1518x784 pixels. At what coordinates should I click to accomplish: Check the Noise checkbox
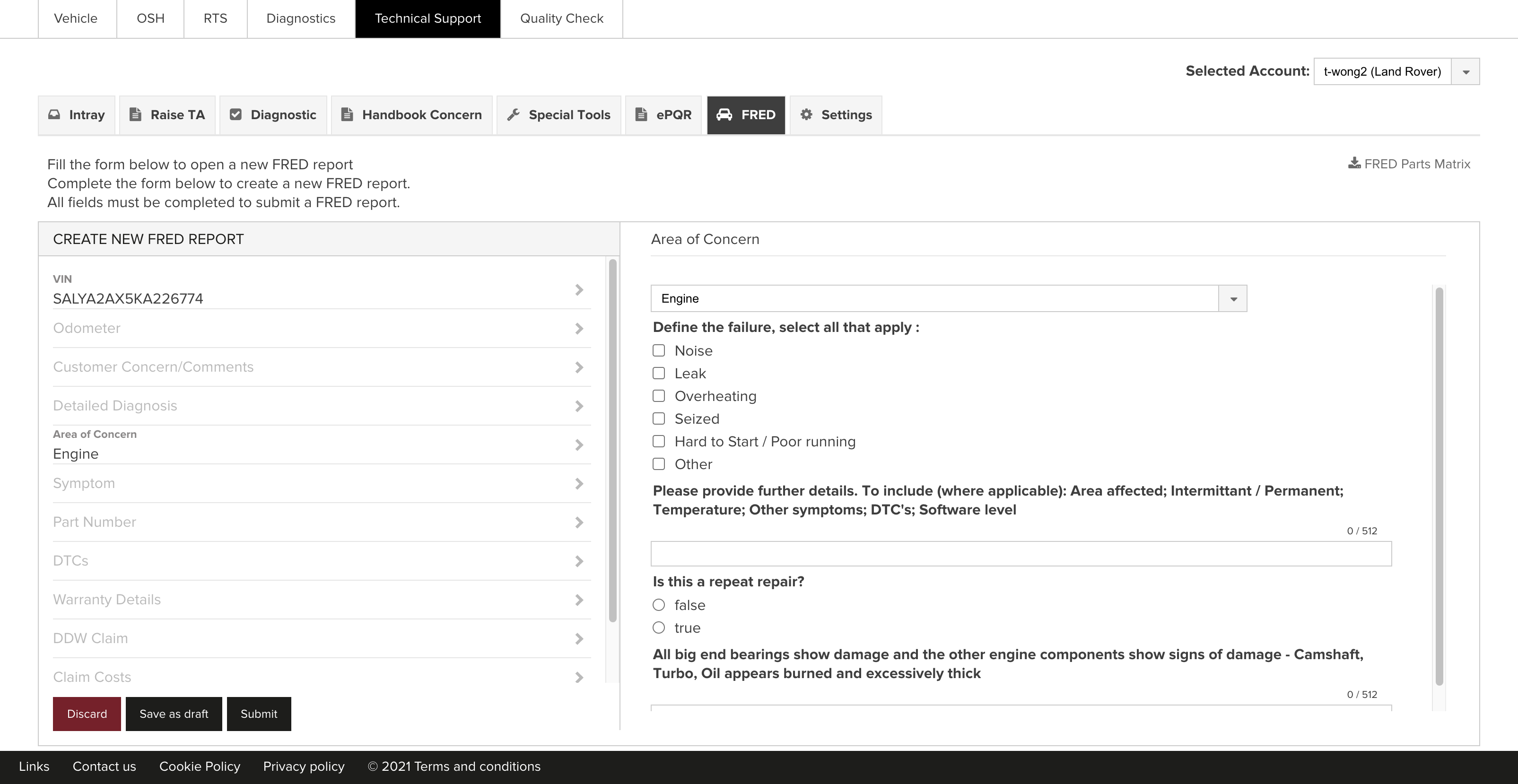tap(659, 350)
